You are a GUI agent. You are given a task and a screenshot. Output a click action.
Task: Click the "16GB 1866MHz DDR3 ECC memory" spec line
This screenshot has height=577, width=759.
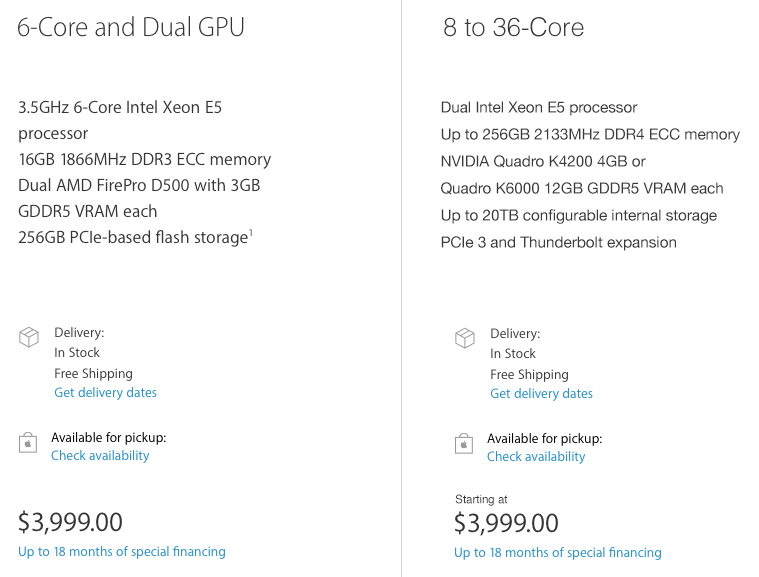coord(144,160)
